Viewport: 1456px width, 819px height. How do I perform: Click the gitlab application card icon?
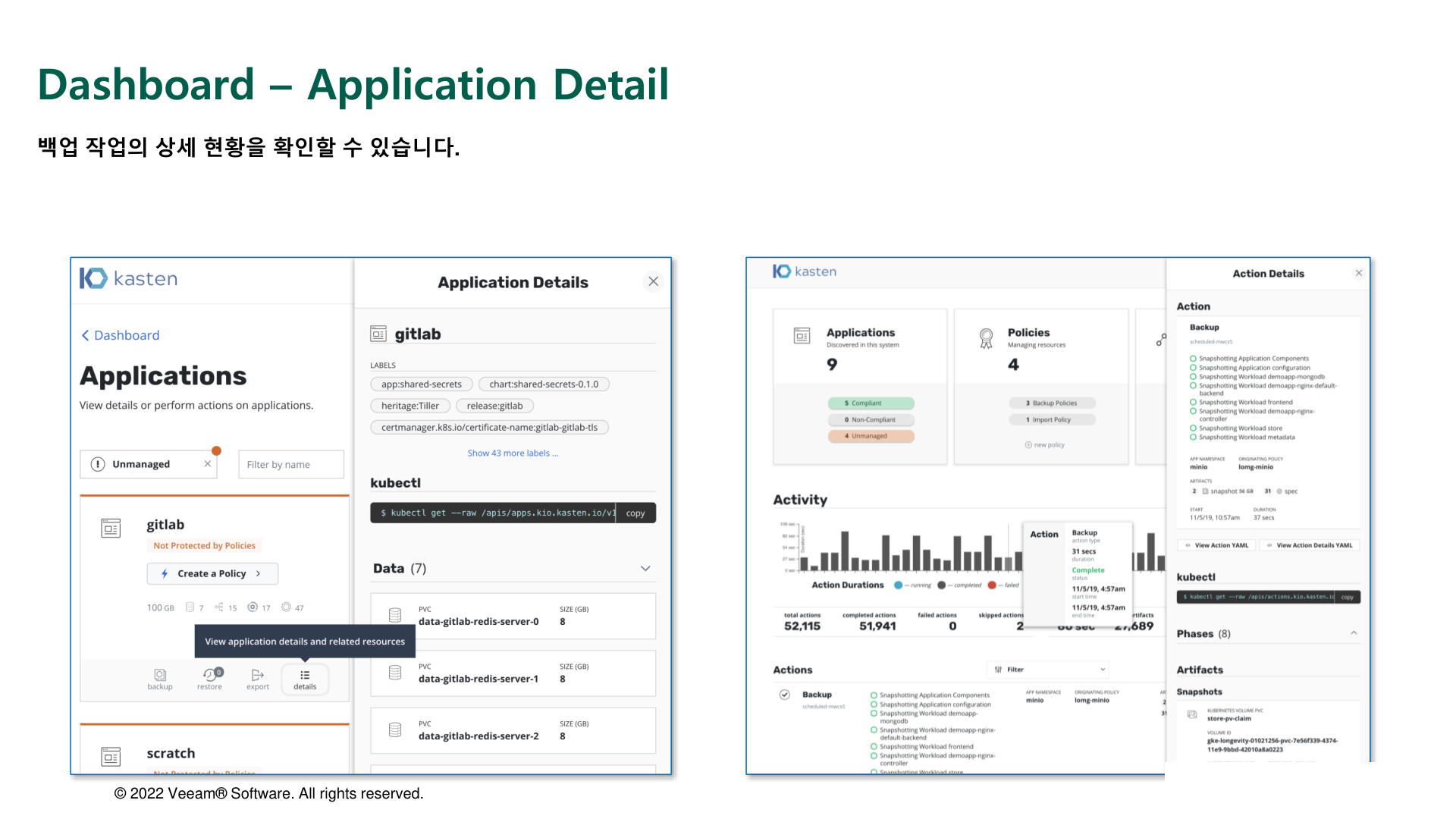click(x=111, y=528)
